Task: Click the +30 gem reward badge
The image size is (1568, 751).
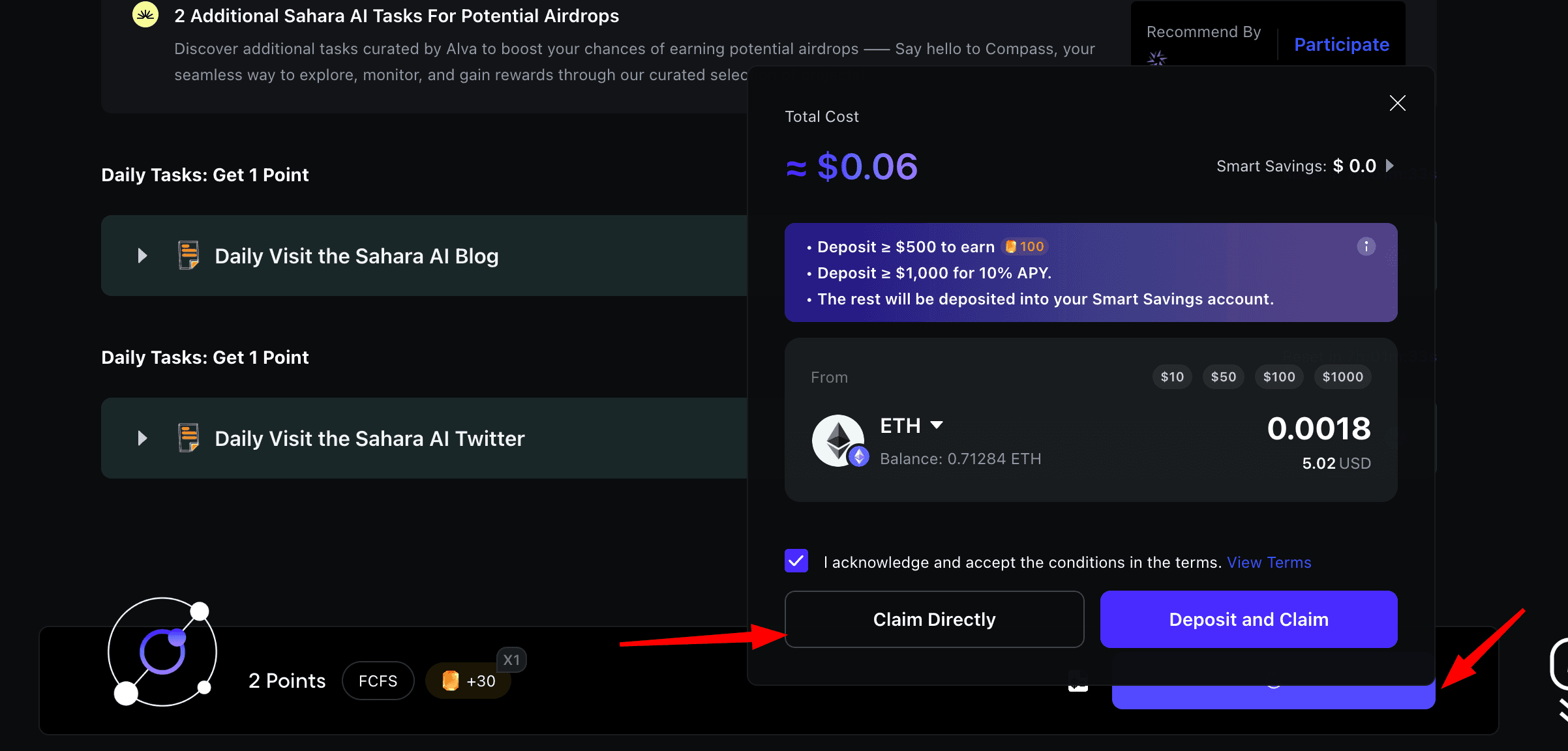Action: tap(468, 681)
